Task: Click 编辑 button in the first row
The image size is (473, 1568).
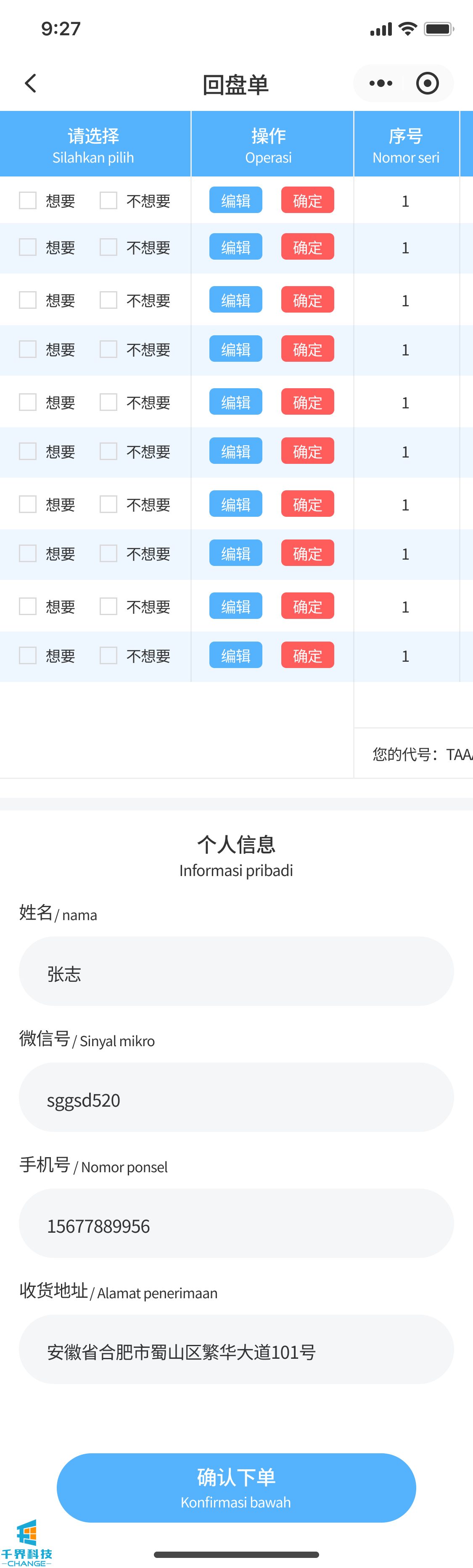Action: [235, 200]
